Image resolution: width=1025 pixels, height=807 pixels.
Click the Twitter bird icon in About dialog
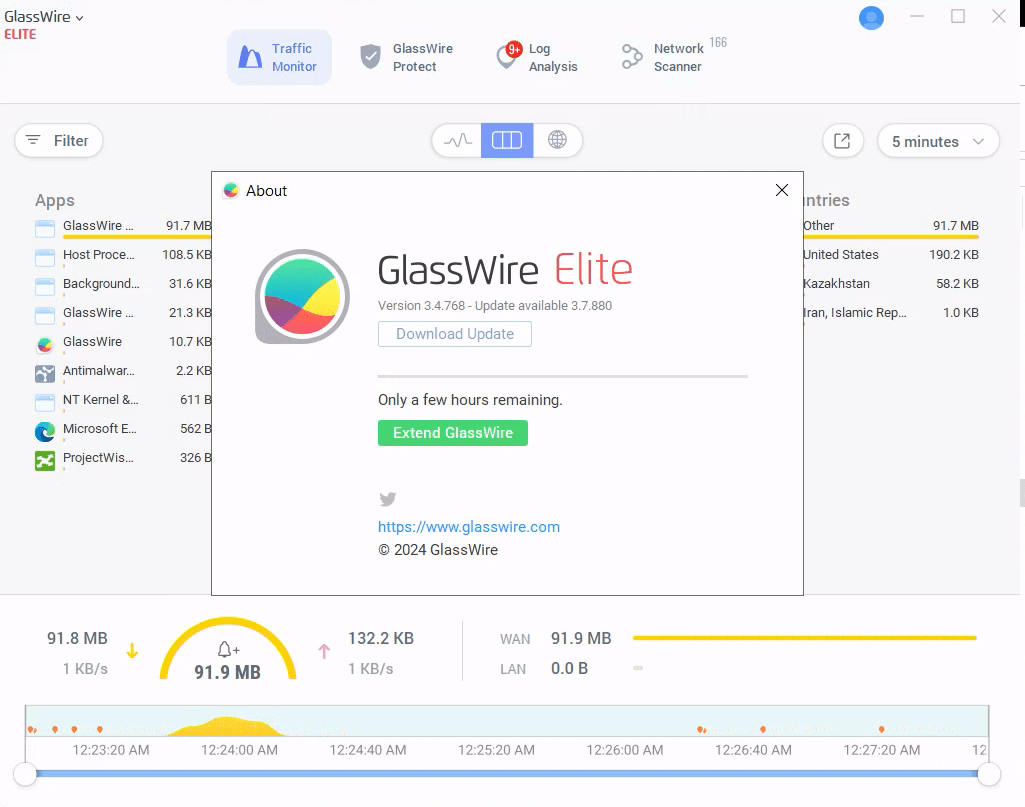pyautogui.click(x=387, y=499)
